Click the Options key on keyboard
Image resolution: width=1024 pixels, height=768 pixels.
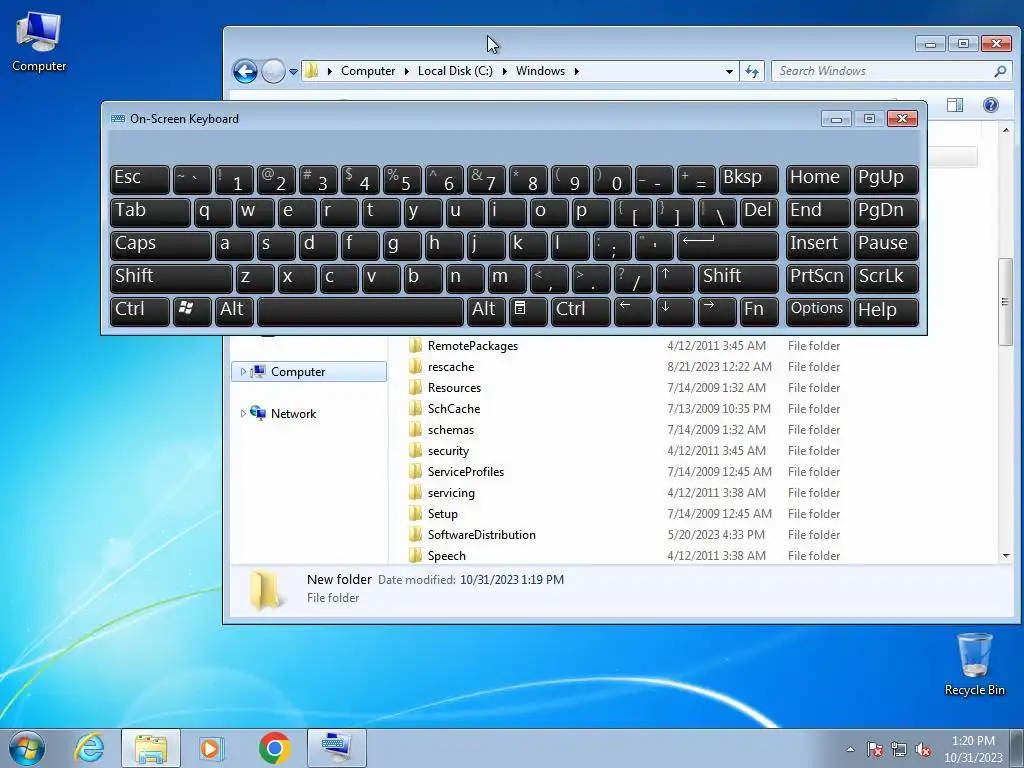coord(818,311)
